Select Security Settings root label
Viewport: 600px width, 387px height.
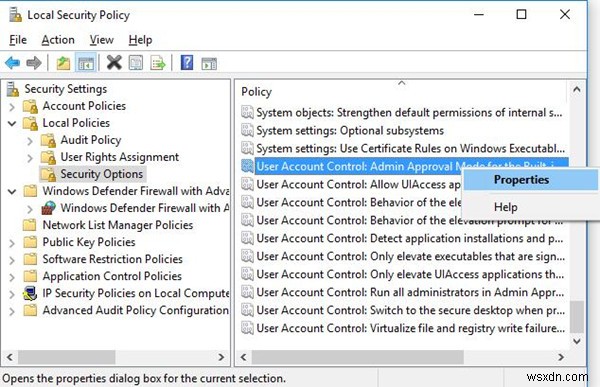(65, 89)
